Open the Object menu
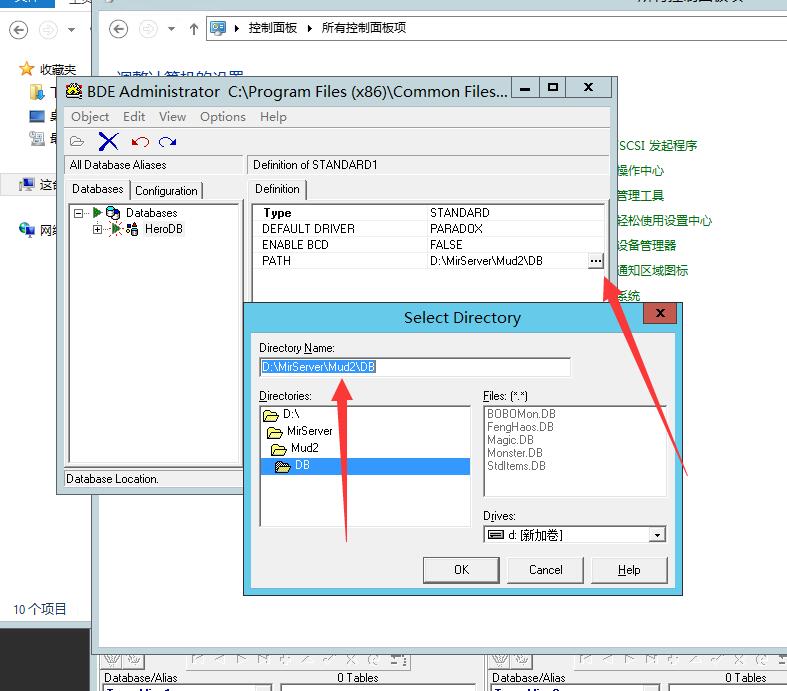Image resolution: width=787 pixels, height=691 pixels. coord(90,117)
